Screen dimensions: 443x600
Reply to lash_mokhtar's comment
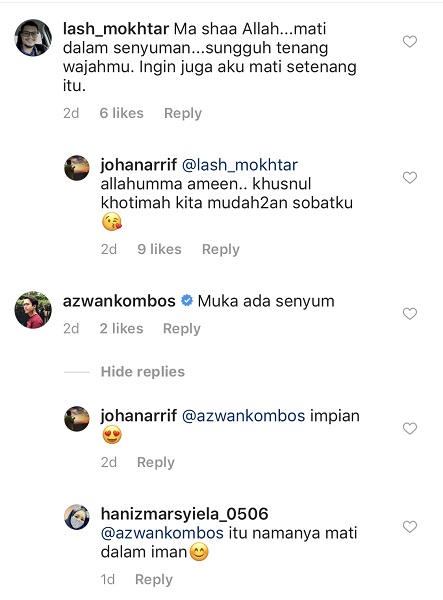point(183,113)
